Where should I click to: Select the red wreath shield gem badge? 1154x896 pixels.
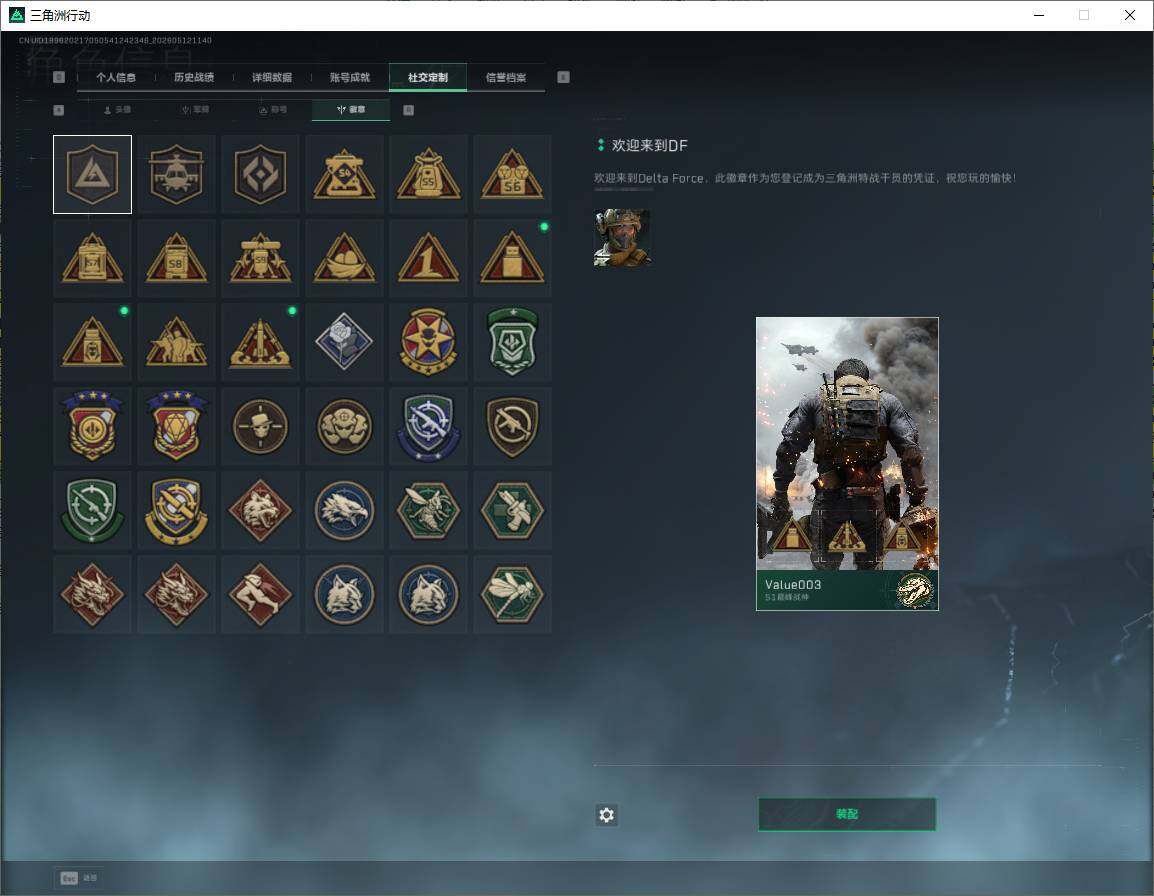[x=176, y=426]
